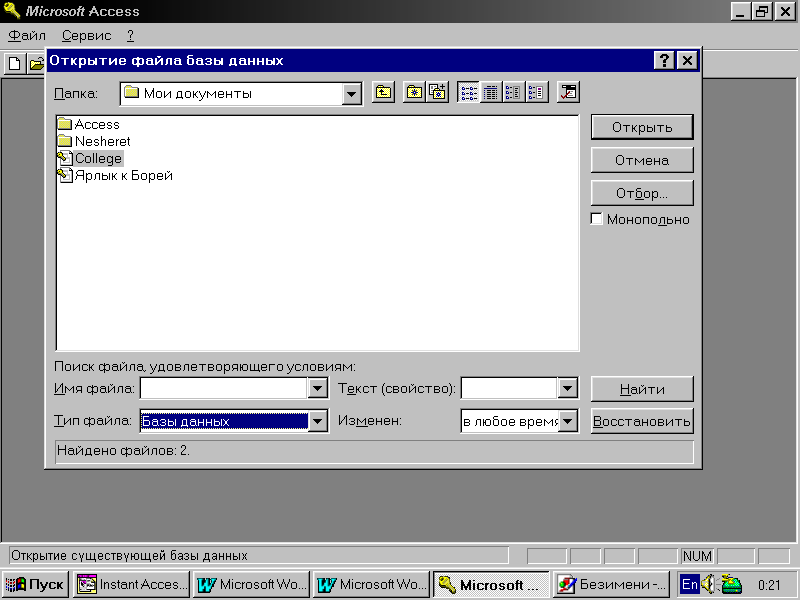800x600 pixels.
Task: Click the volume speaker tray icon
Action: click(708, 584)
